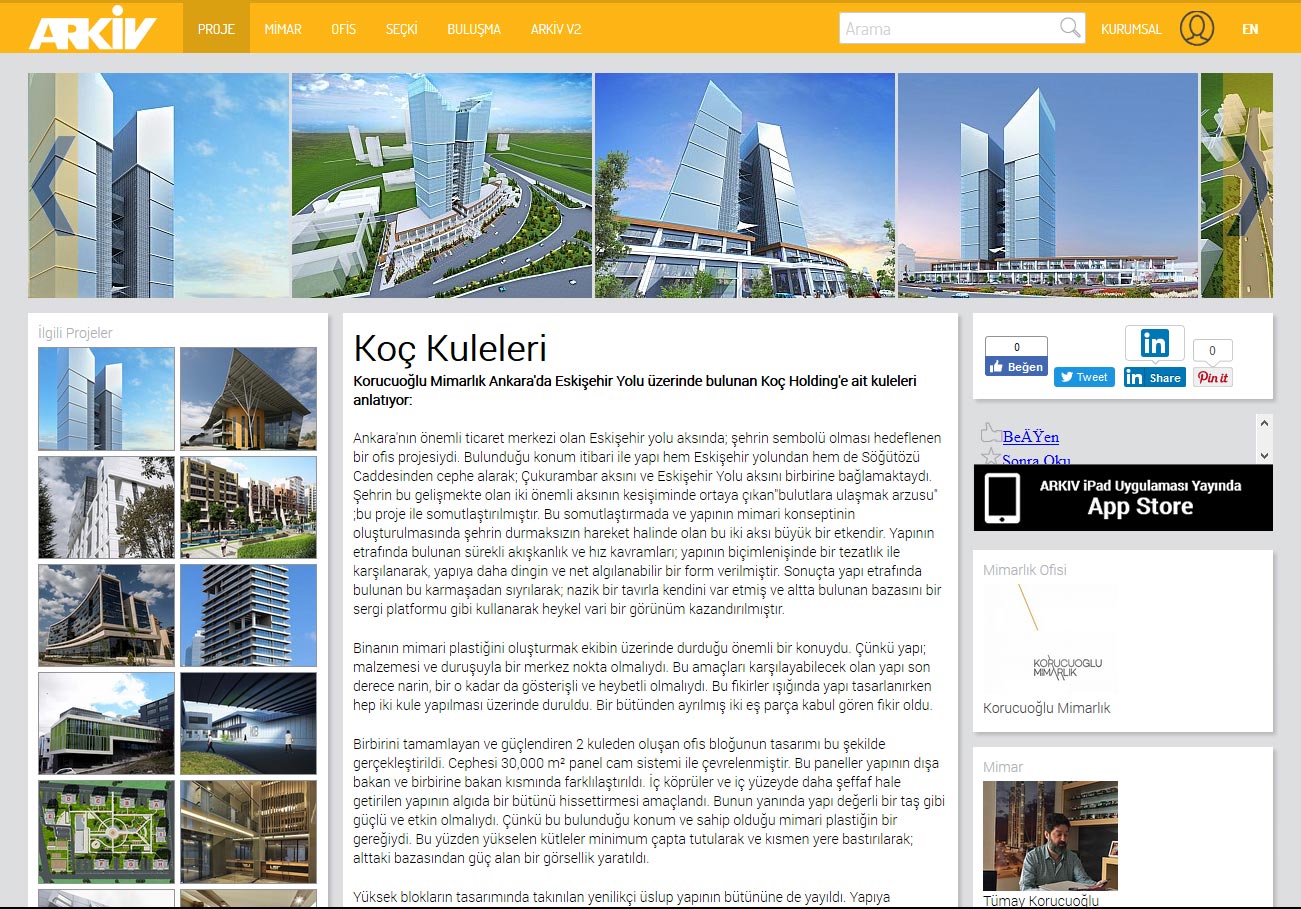
Task: Click the Mimar section label
Action: coord(1003,767)
